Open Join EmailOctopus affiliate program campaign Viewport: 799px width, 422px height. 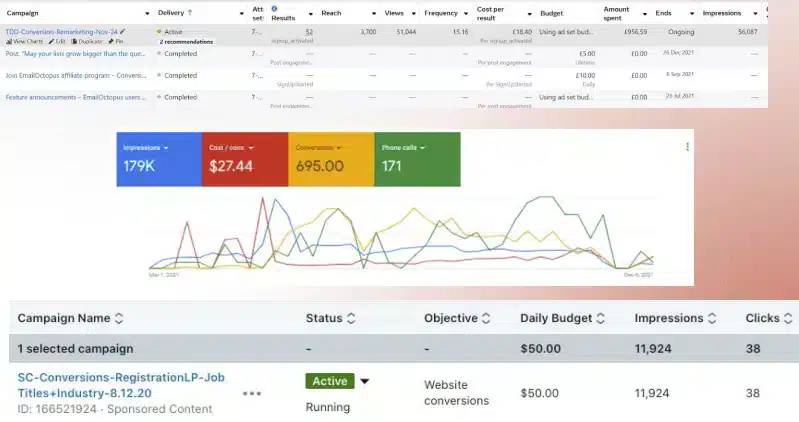[75, 75]
